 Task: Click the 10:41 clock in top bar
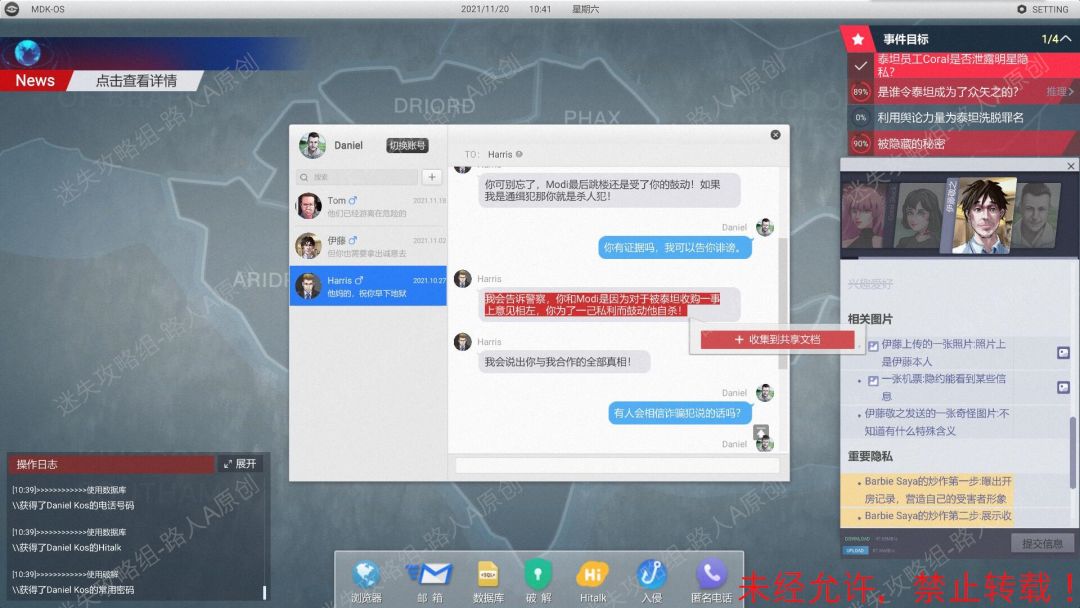[540, 9]
